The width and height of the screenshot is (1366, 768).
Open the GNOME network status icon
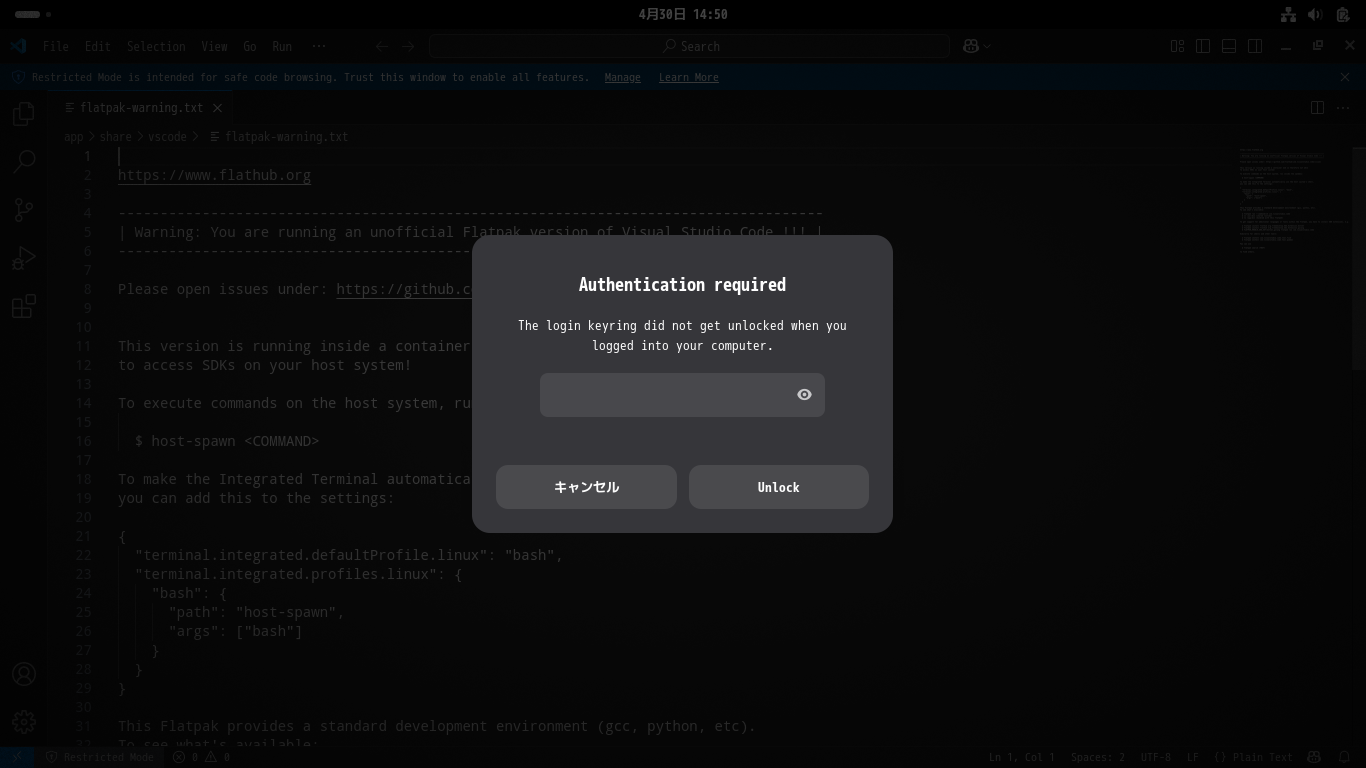[1288, 15]
